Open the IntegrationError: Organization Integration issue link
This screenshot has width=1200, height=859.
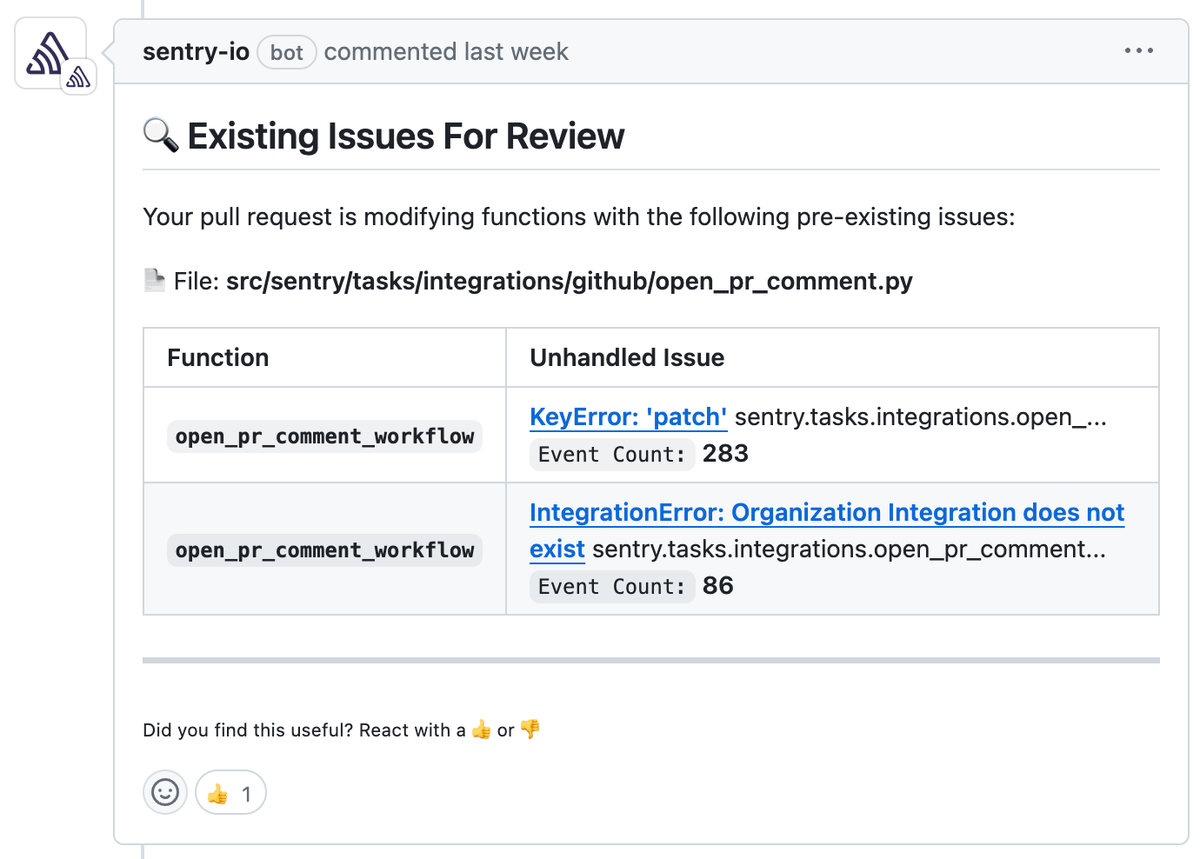[827, 530]
